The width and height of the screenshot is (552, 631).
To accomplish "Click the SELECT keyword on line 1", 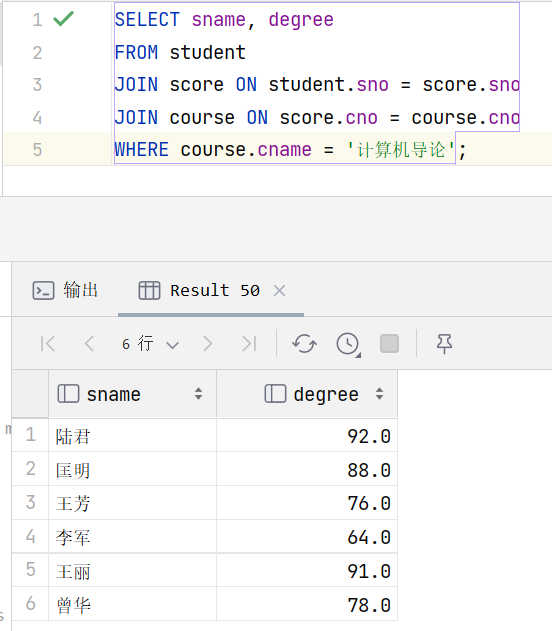I will pyautogui.click(x=147, y=20).
